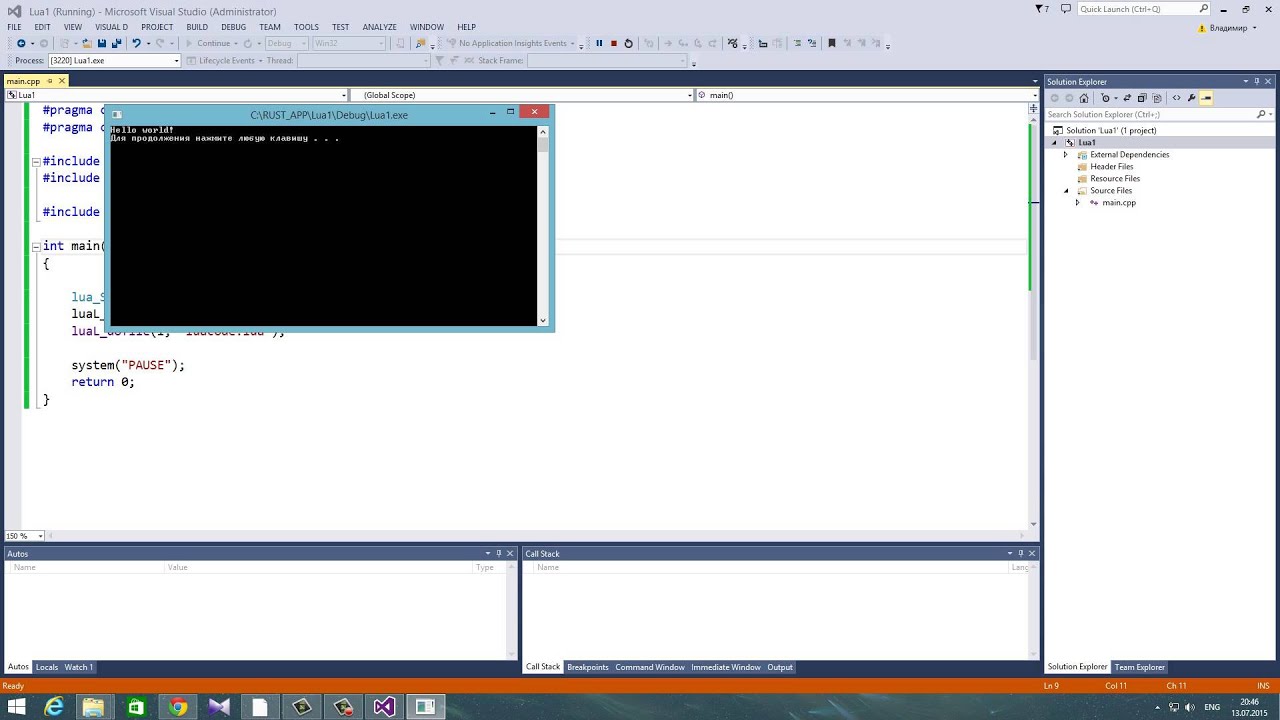Click the volume icon in system tray
This screenshot has height=720, width=1280.
click(x=1190, y=707)
